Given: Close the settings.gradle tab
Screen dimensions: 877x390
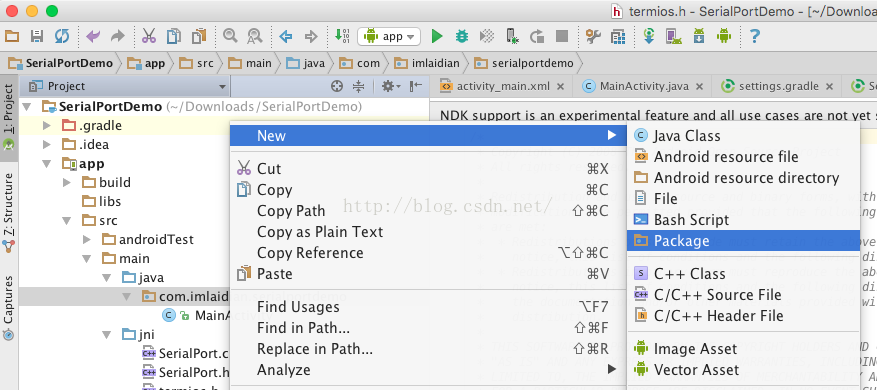Looking at the screenshot, I should (x=829, y=87).
